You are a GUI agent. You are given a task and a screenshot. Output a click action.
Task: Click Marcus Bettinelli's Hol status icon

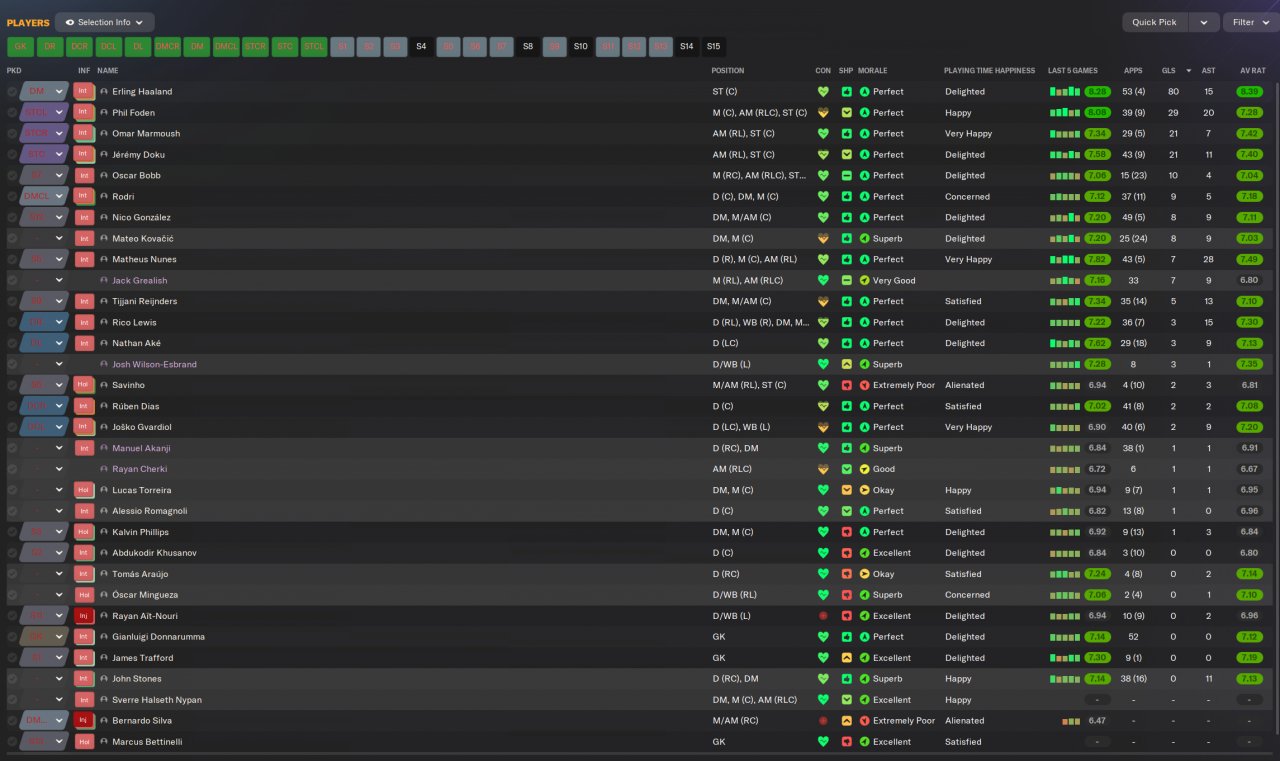tap(84, 742)
